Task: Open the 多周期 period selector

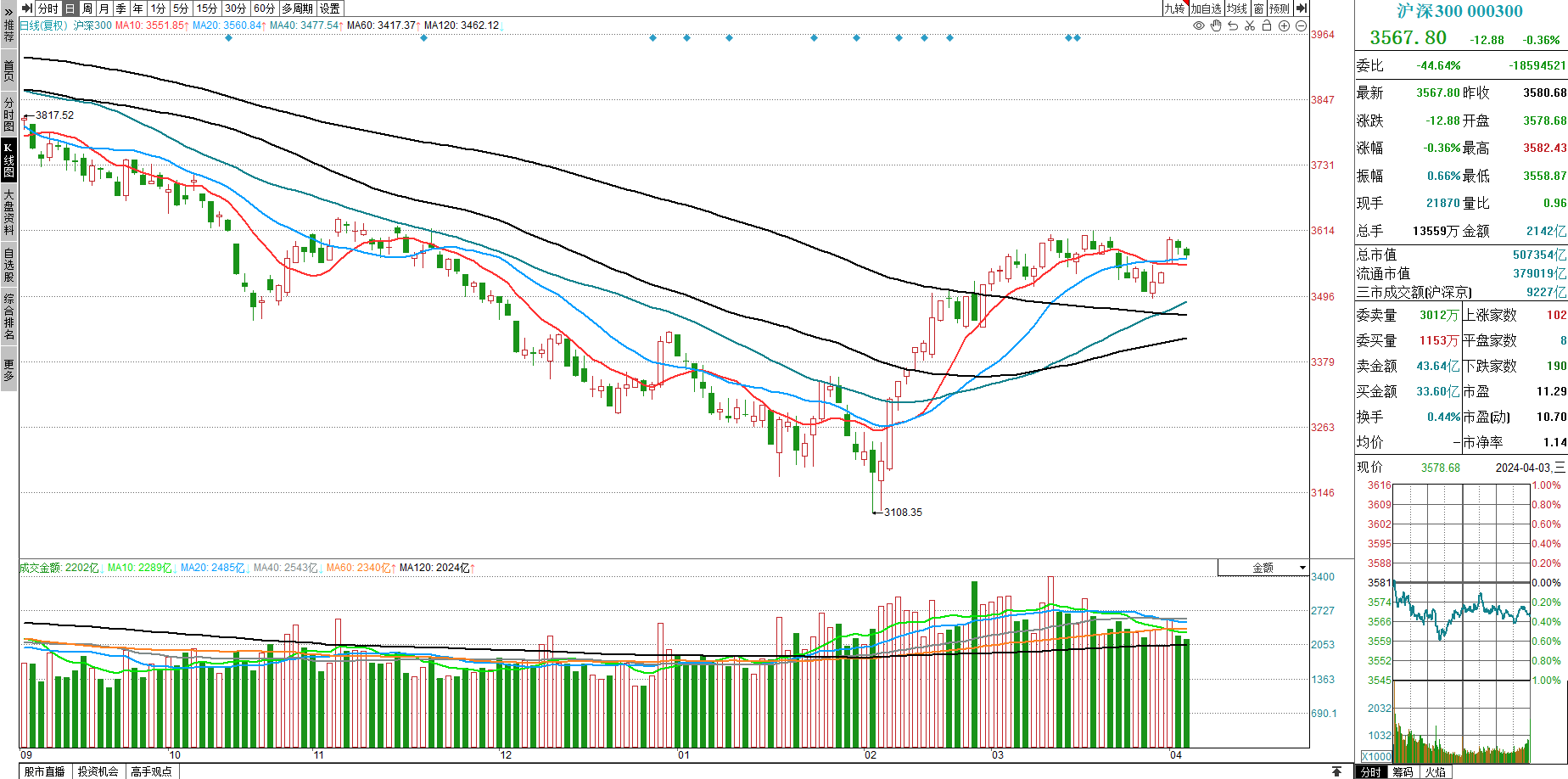Action: pyautogui.click(x=298, y=8)
